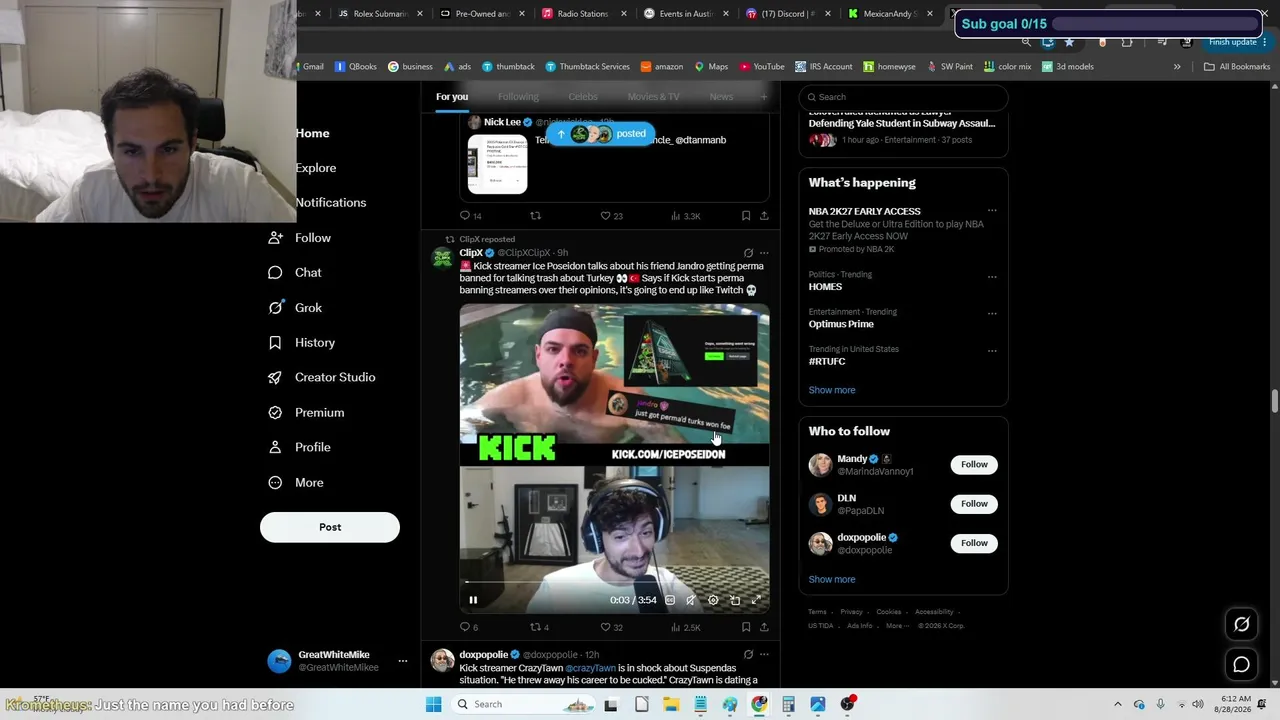Bookmark this page with the star icon
1280x720 pixels.
[x=1069, y=42]
